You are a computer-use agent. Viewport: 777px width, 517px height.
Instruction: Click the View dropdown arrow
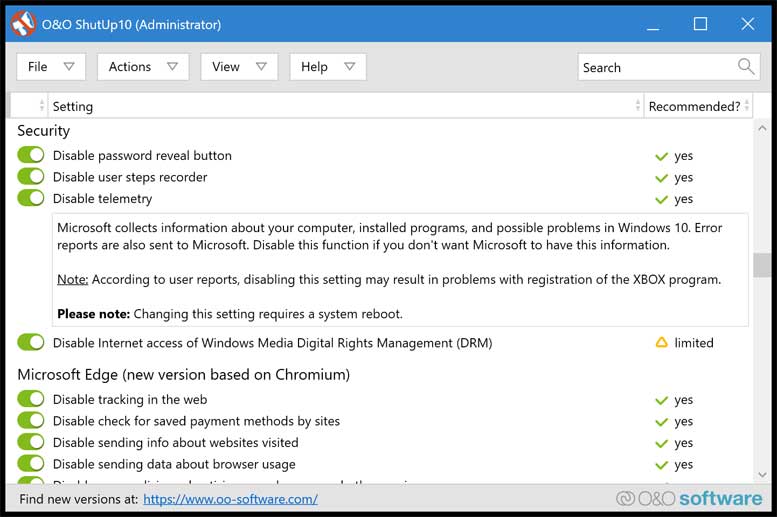pyautogui.click(x=262, y=66)
